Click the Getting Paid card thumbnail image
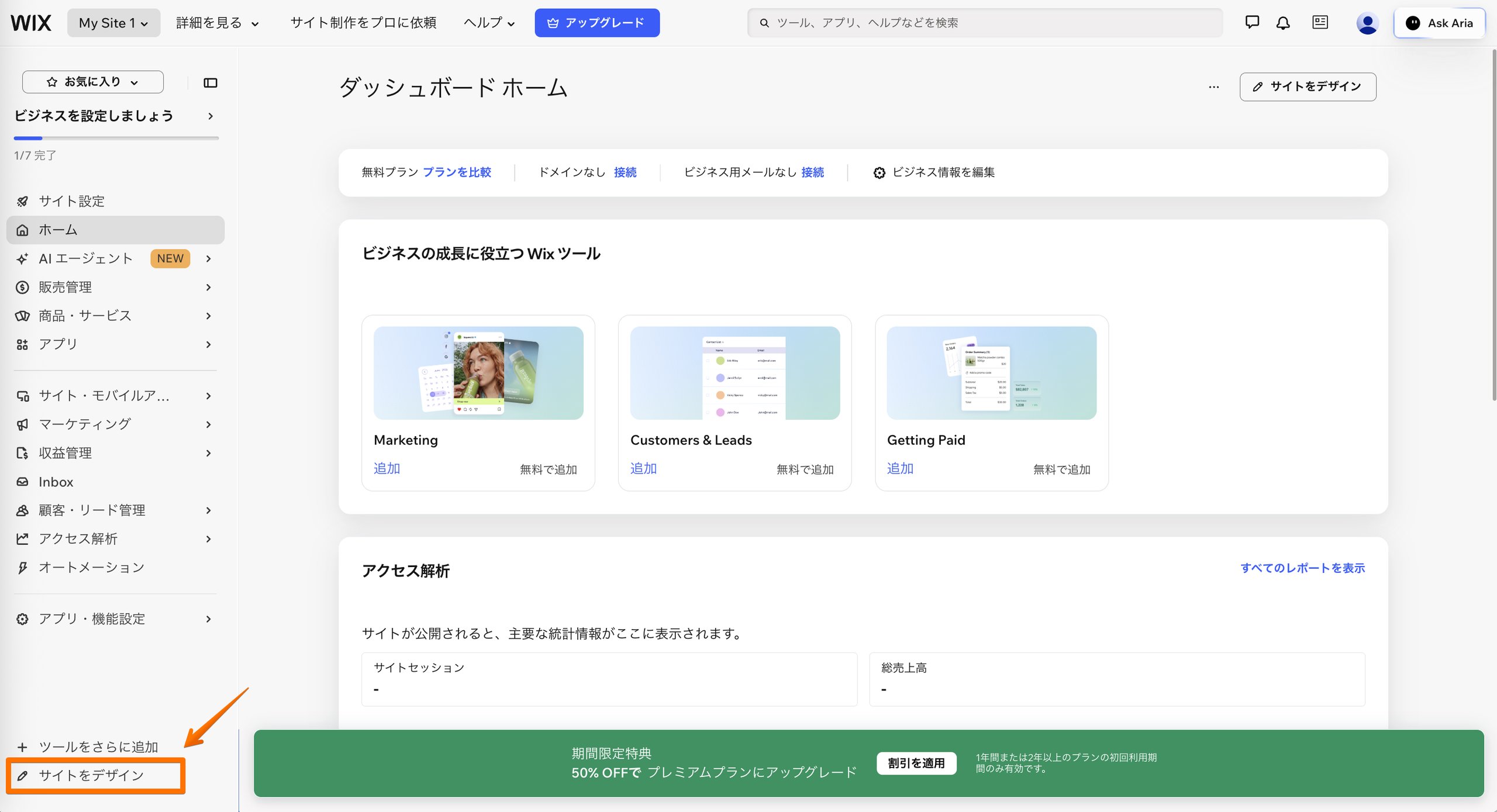Image resolution: width=1497 pixels, height=812 pixels. click(991, 373)
